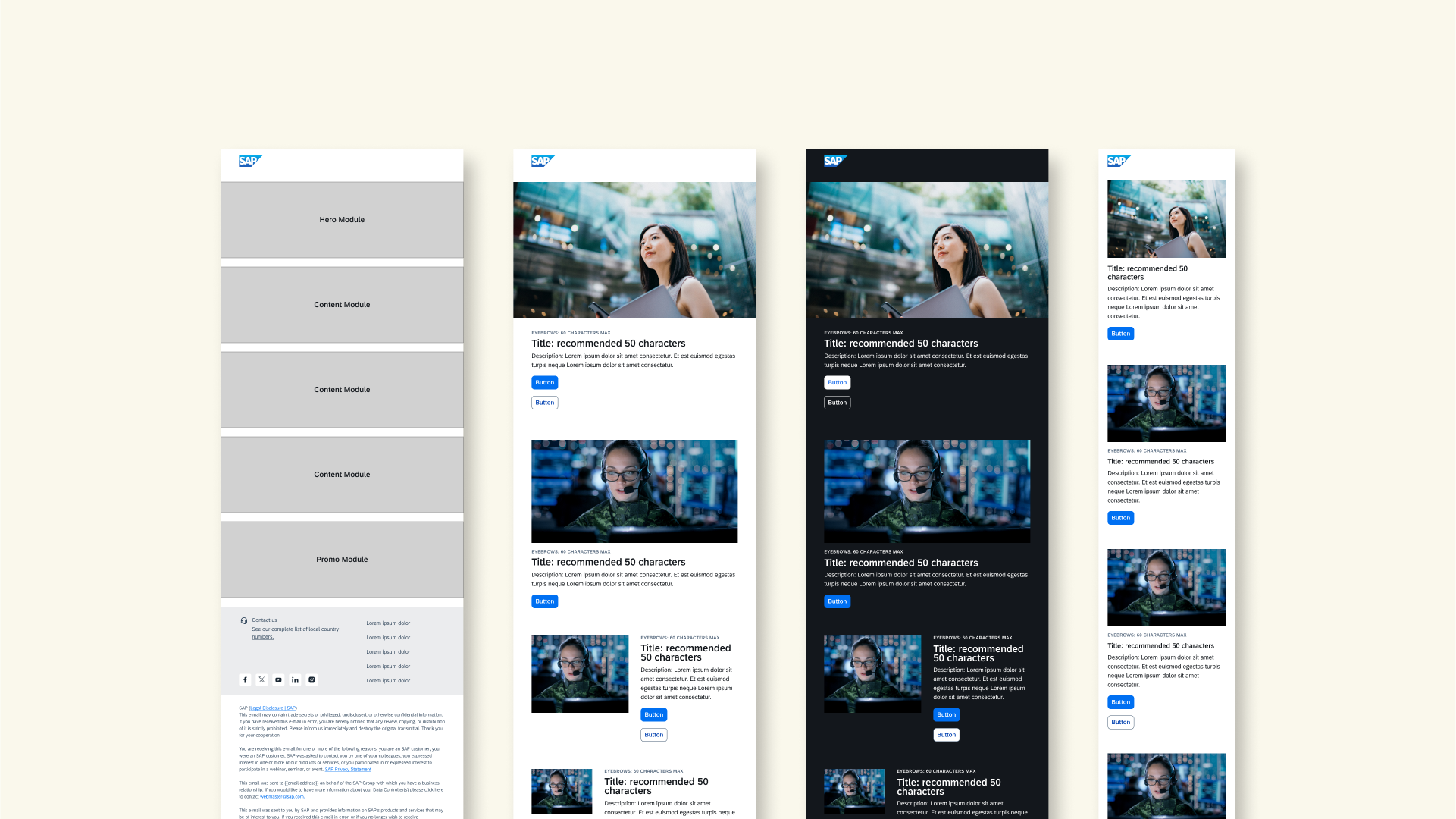Viewport: 1456px width, 819px height.
Task: Click the headset Contact us icon
Action: pos(244,621)
